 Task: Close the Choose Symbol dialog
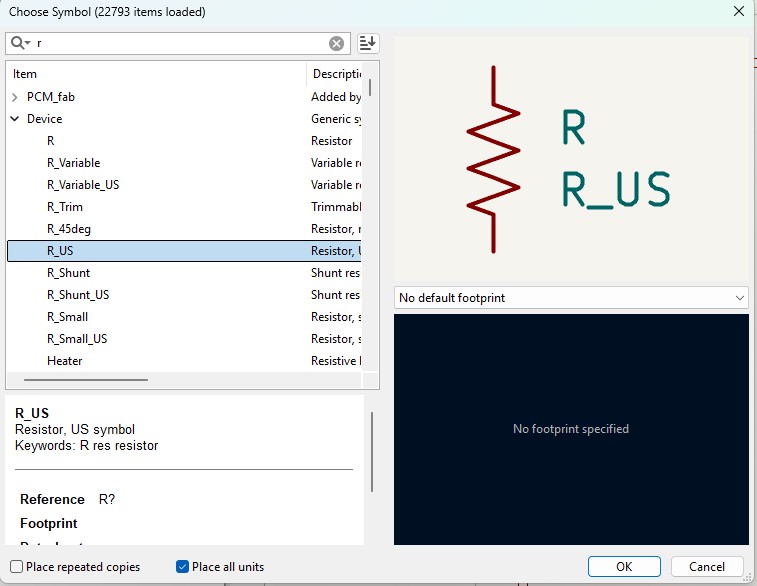pyautogui.click(x=739, y=11)
